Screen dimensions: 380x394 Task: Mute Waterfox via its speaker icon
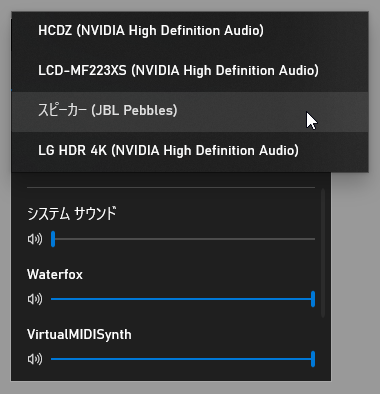(35, 299)
